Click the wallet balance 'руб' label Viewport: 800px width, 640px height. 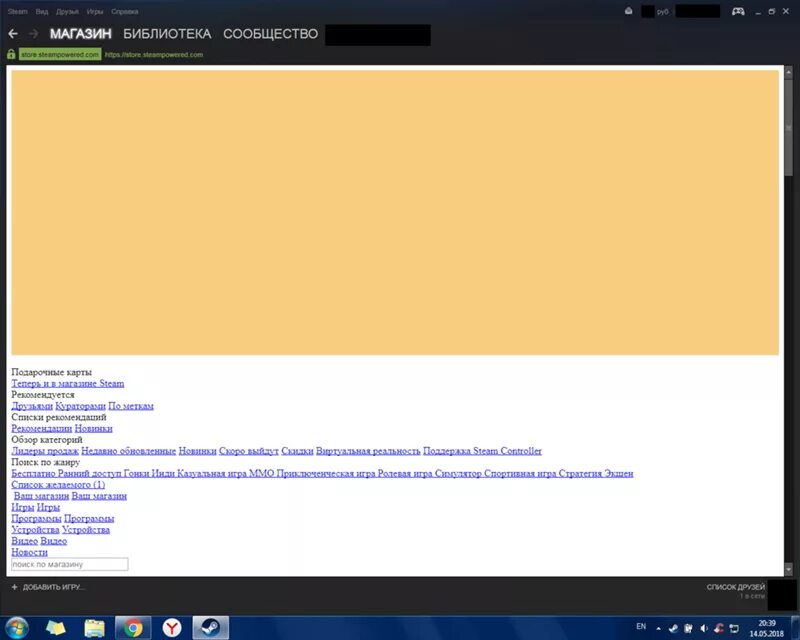[663, 11]
